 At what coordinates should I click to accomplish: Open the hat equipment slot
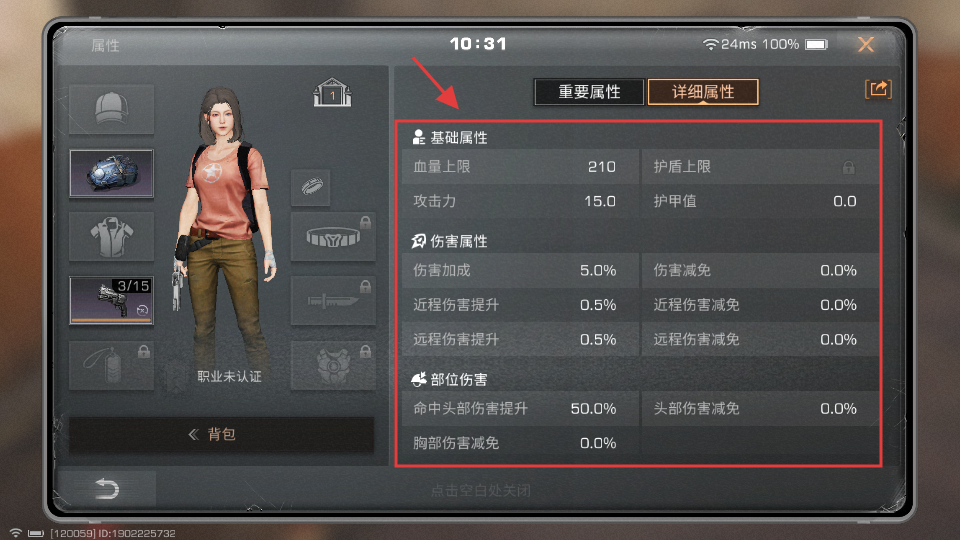click(x=111, y=110)
